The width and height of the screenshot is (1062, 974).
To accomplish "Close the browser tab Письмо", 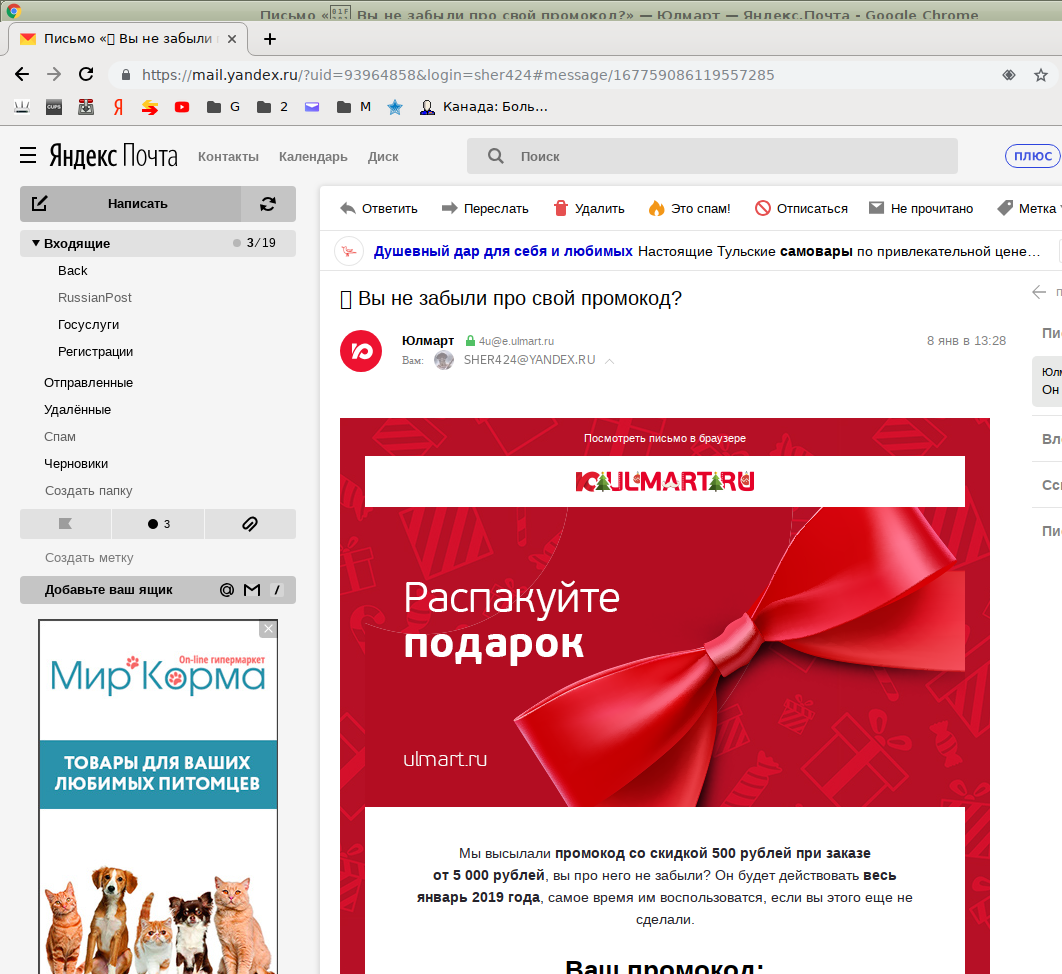I will coord(232,39).
